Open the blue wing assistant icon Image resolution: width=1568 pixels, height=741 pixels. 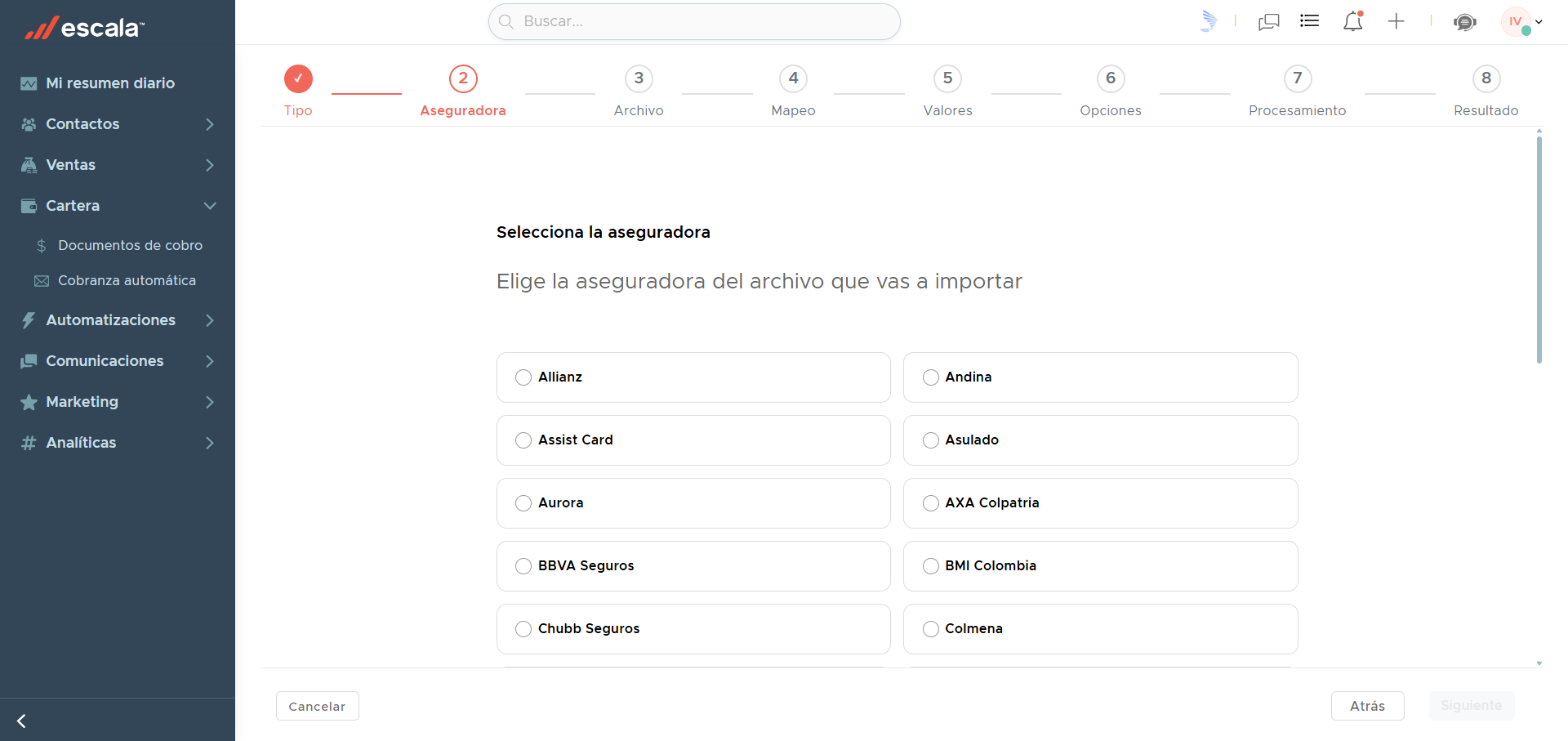pos(1209,21)
